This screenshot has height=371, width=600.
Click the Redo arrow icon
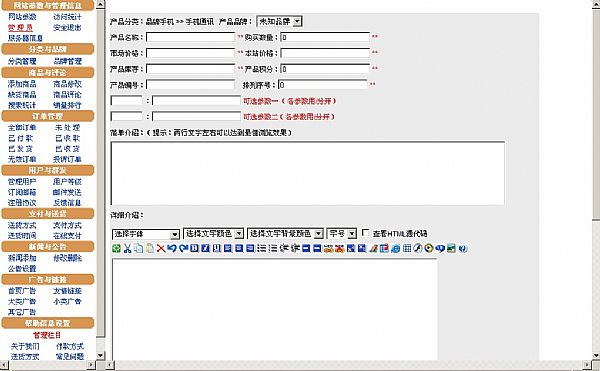click(x=183, y=248)
